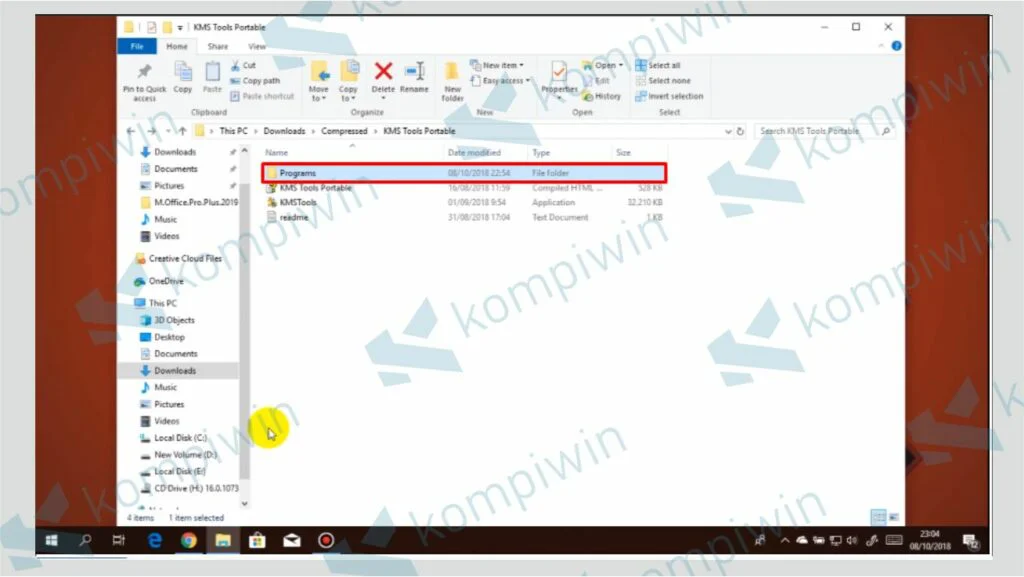Screen dimensions: 1024x577
Task: Open Local Disk (E:) in navigation pane
Action: coord(173,471)
